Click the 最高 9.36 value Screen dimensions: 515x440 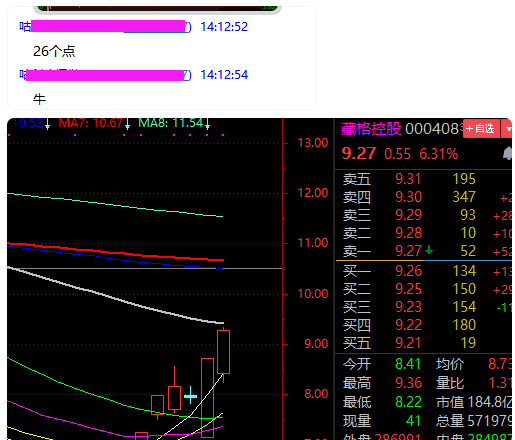pos(408,383)
